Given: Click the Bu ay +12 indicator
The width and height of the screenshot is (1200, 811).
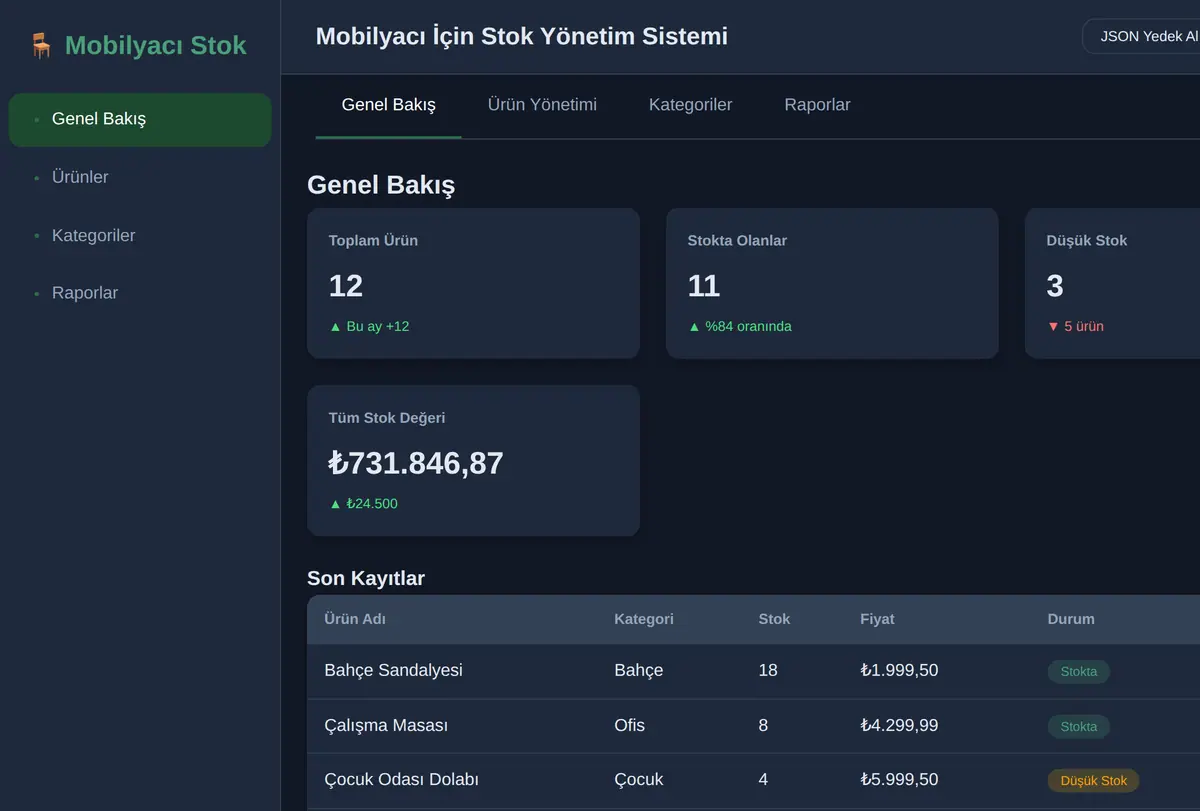Looking at the screenshot, I should click(369, 326).
